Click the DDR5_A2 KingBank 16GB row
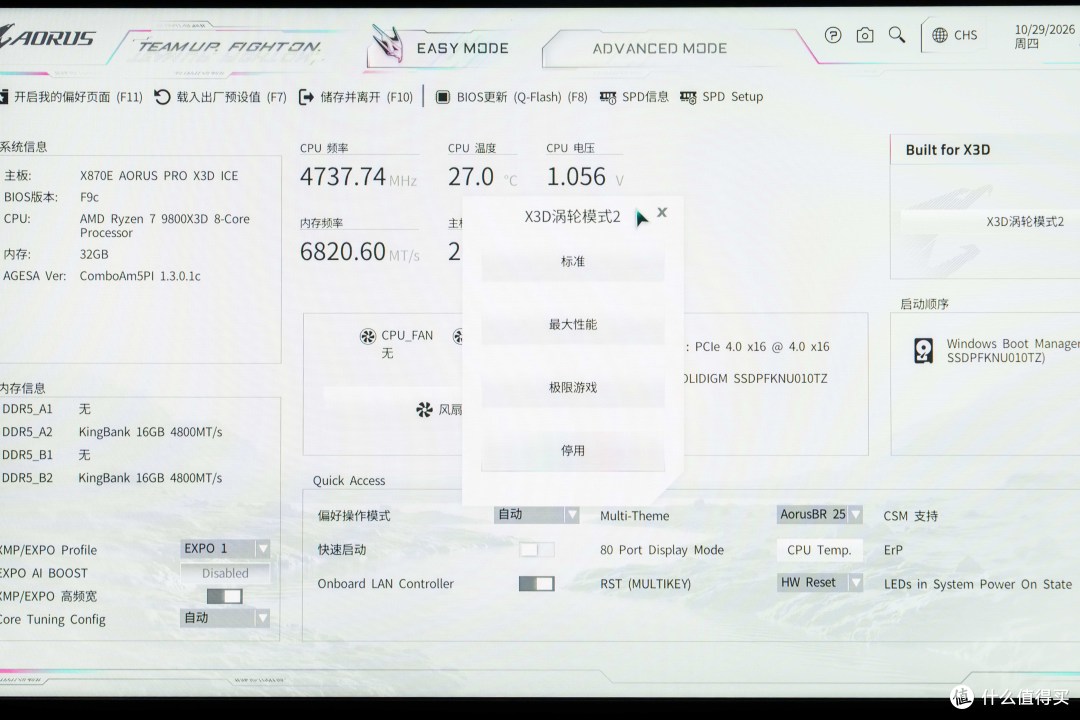Viewport: 1080px width, 720px height. point(113,432)
